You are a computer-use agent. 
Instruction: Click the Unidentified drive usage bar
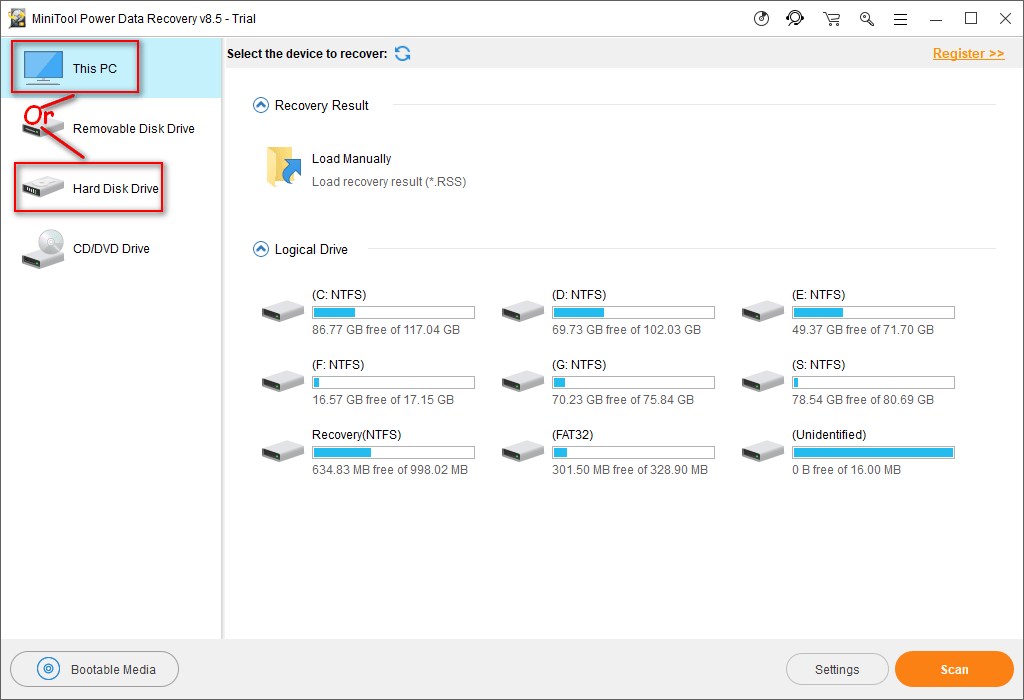(873, 453)
